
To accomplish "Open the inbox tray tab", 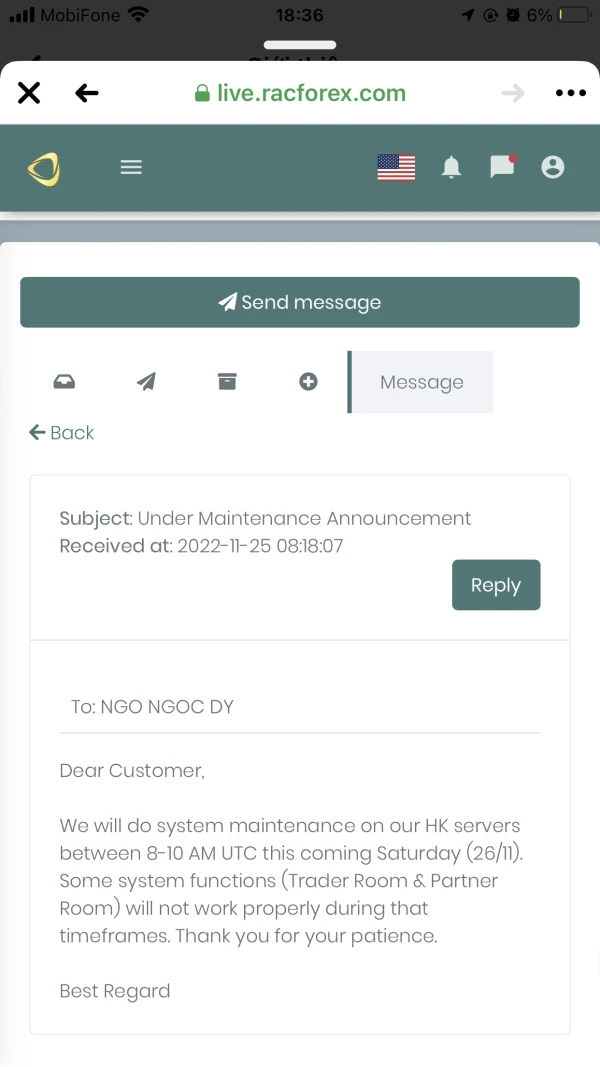I will pyautogui.click(x=64, y=381).
